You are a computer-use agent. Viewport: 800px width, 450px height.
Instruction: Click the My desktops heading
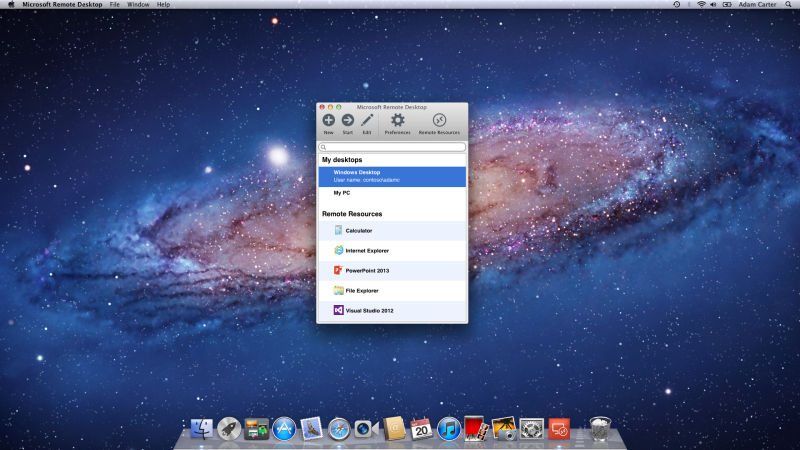(x=342, y=160)
